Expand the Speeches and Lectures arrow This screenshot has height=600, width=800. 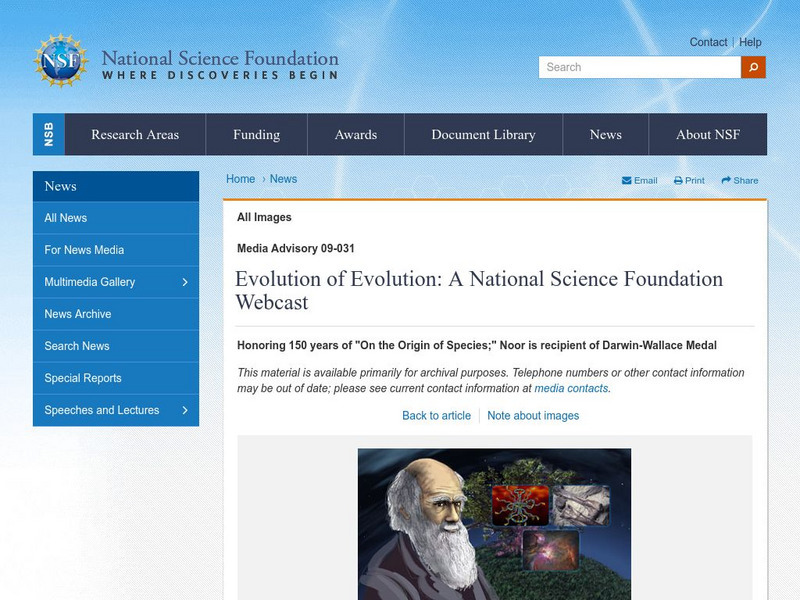pos(185,410)
